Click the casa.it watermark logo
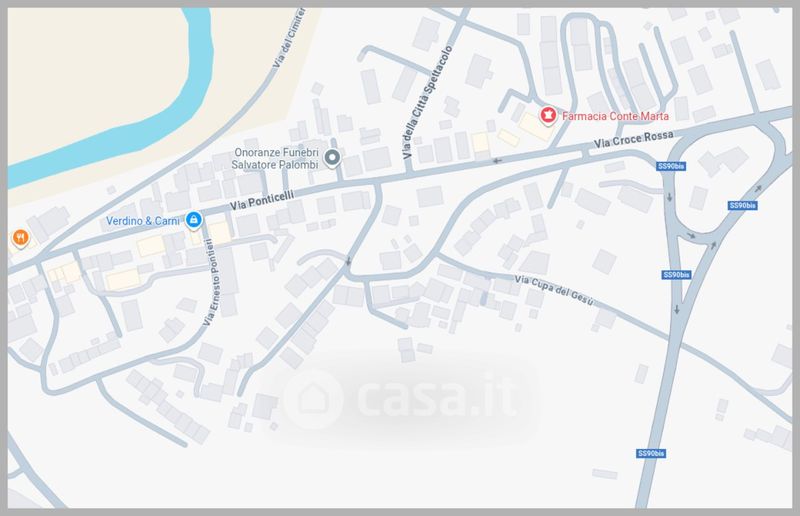Image resolution: width=800 pixels, height=516 pixels. pyautogui.click(x=403, y=399)
